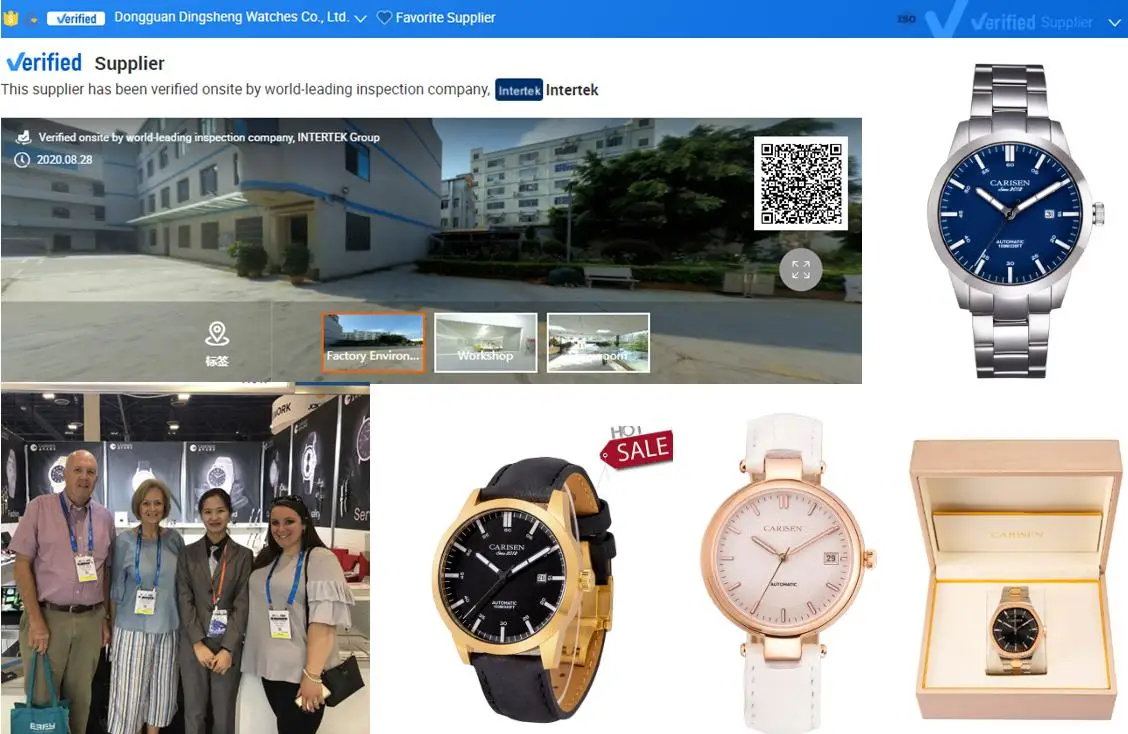
Task: Expand the top-right Verified Supplier chevron
Action: click(1115, 22)
